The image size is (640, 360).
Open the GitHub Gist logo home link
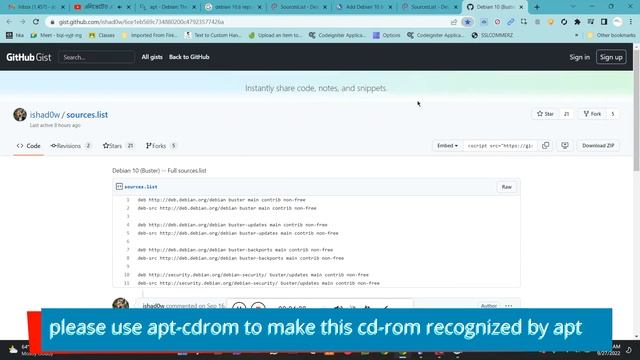(x=29, y=57)
